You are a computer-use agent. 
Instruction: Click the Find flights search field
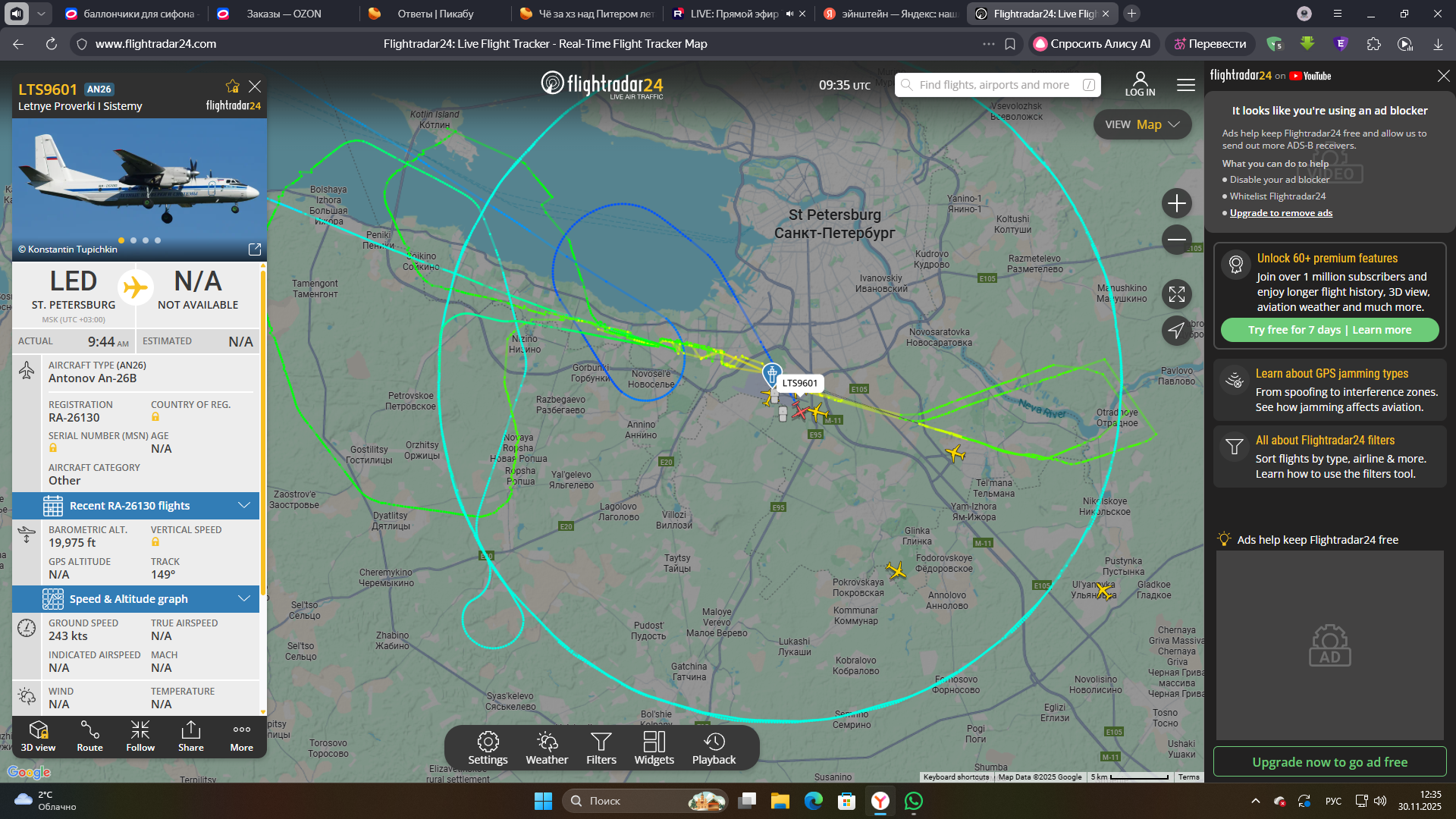(993, 85)
